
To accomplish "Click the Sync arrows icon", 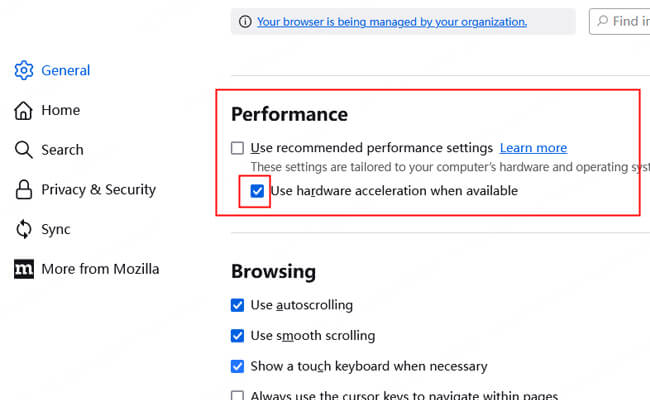I will (x=24, y=229).
